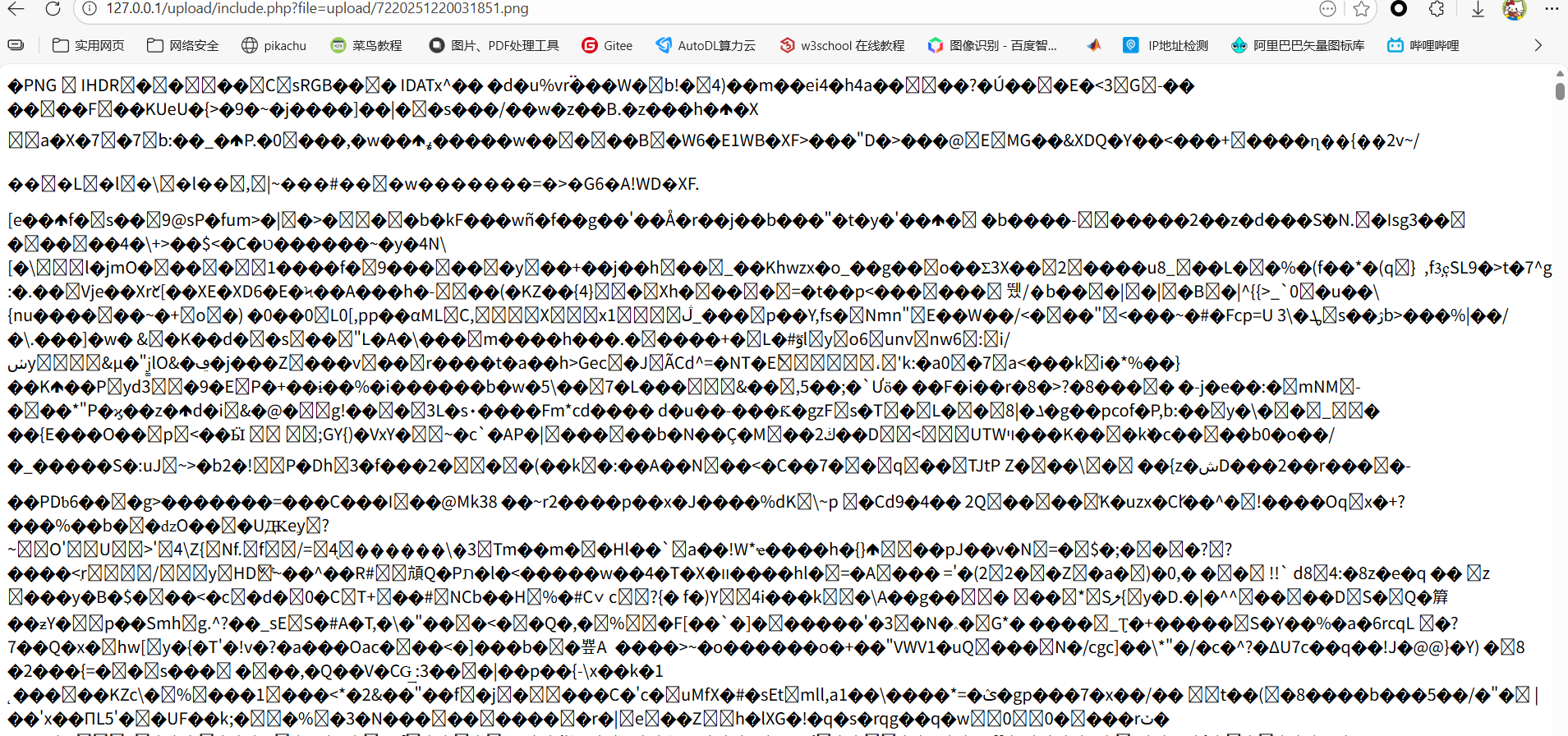This screenshot has width=1568, height=736.
Task: Open the 菜鸟教程 bookmark
Action: click(366, 45)
